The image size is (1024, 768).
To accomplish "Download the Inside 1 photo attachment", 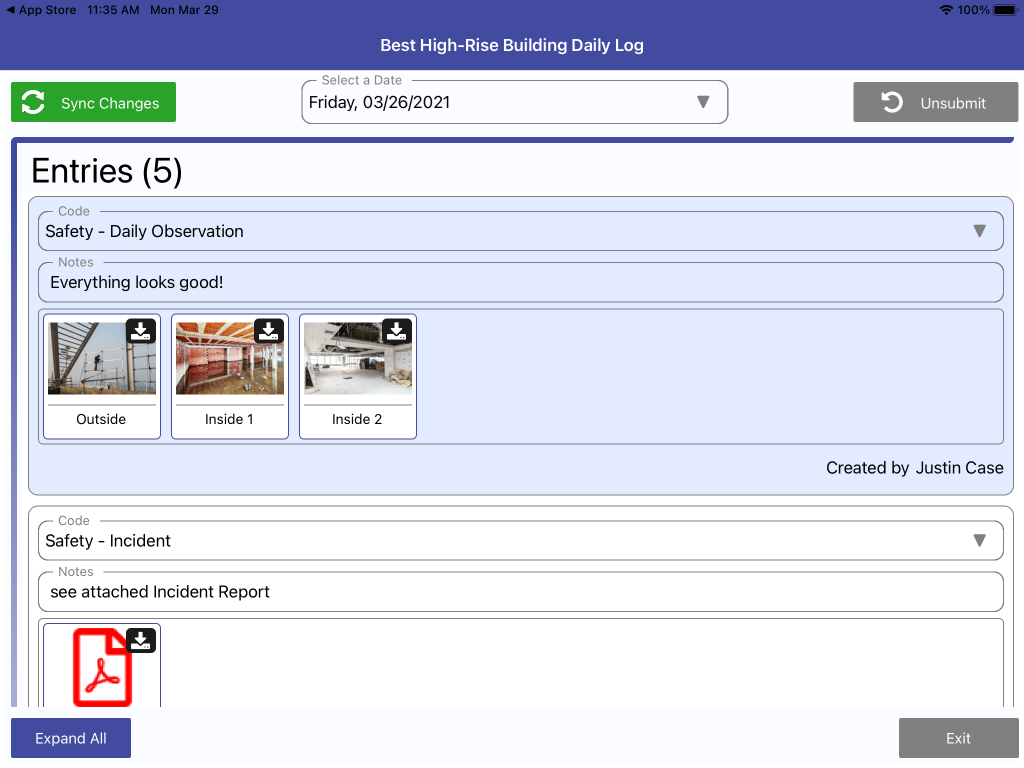I will click(x=269, y=331).
